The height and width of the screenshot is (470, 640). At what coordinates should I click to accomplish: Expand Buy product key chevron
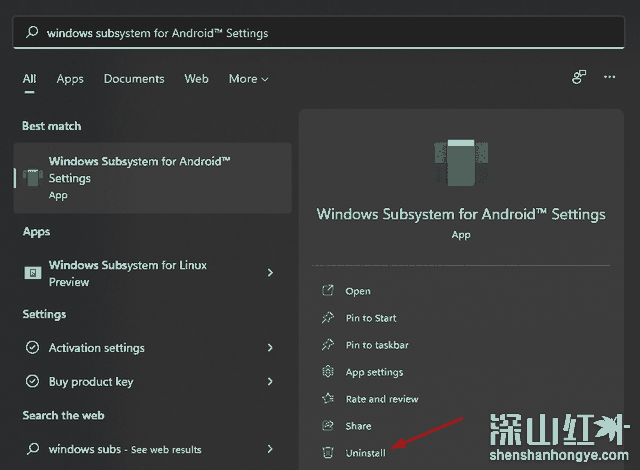click(270, 381)
